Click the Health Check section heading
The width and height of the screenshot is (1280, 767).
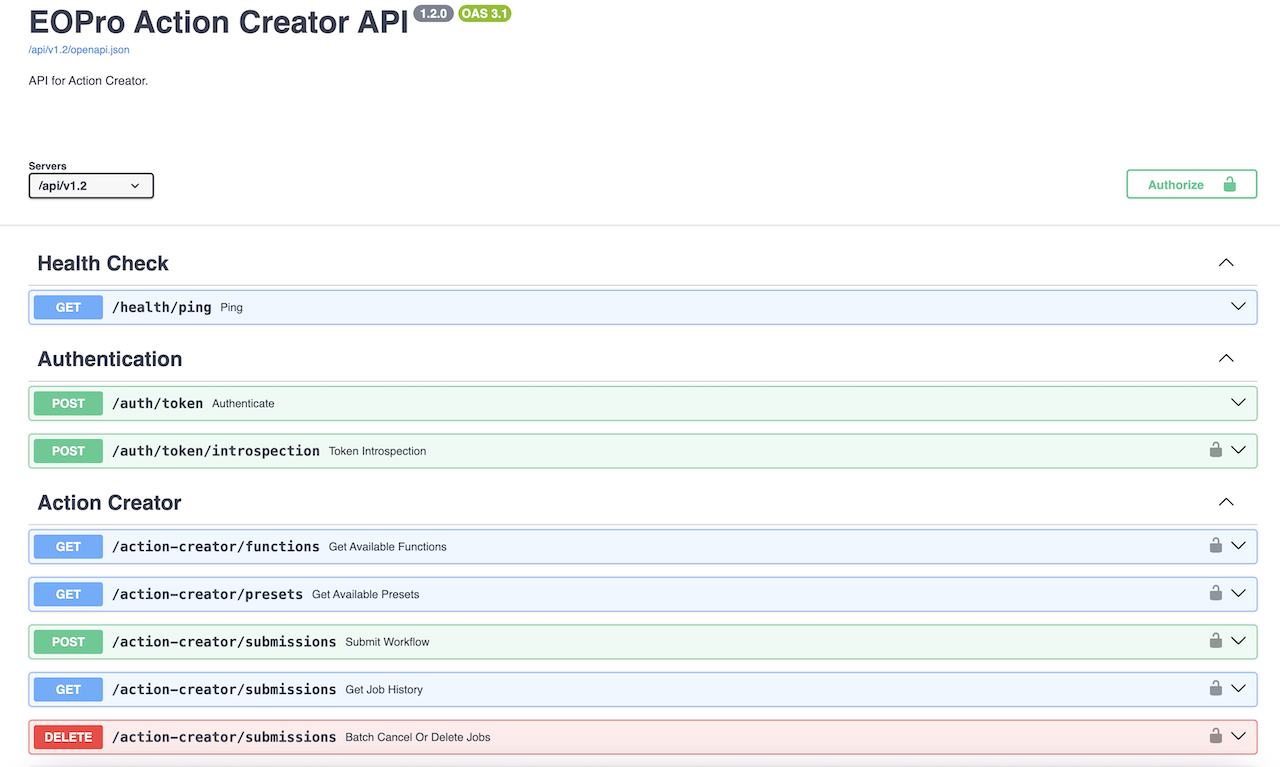click(103, 263)
